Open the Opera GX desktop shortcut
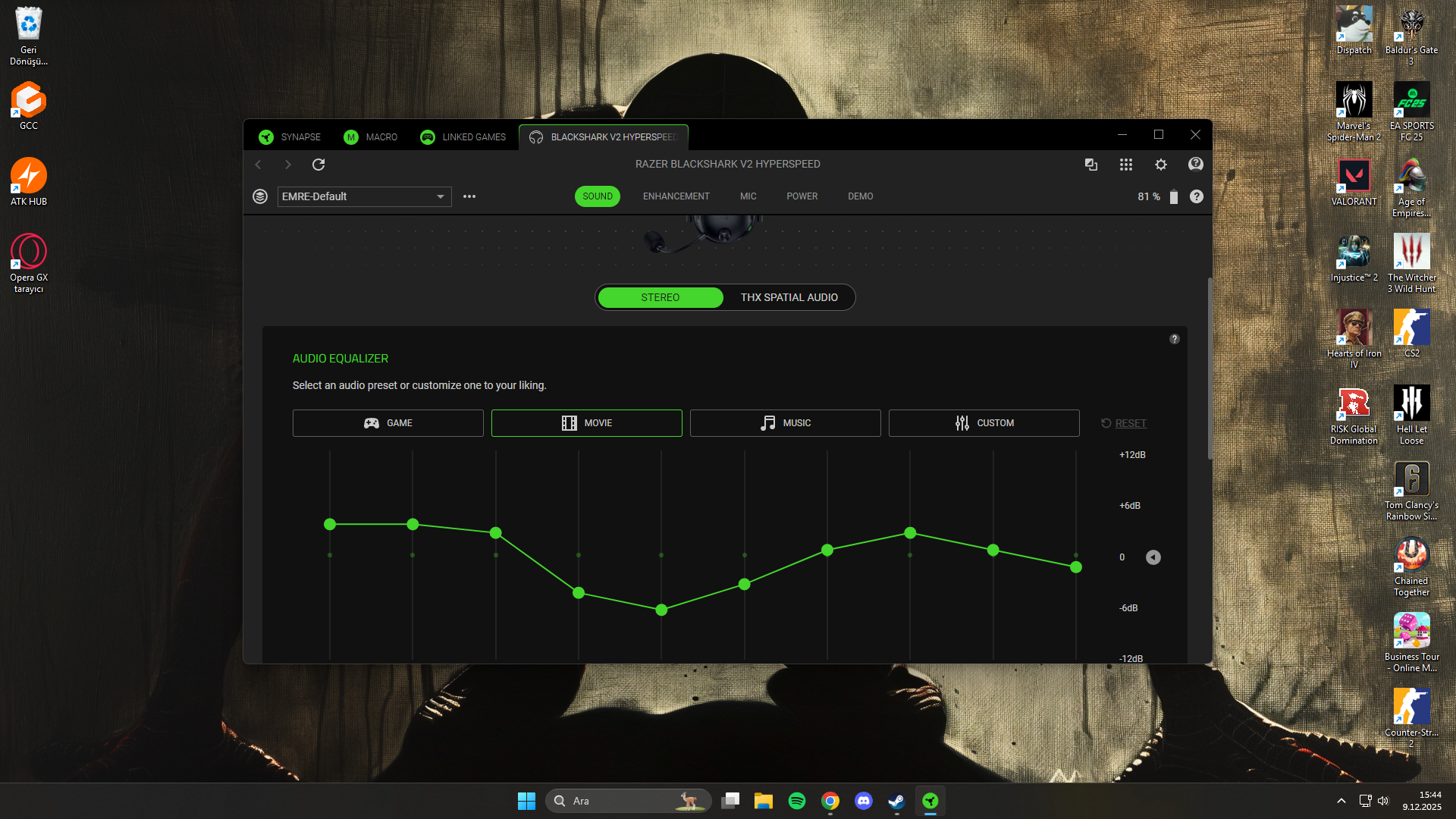The width and height of the screenshot is (1456, 819). (x=29, y=263)
